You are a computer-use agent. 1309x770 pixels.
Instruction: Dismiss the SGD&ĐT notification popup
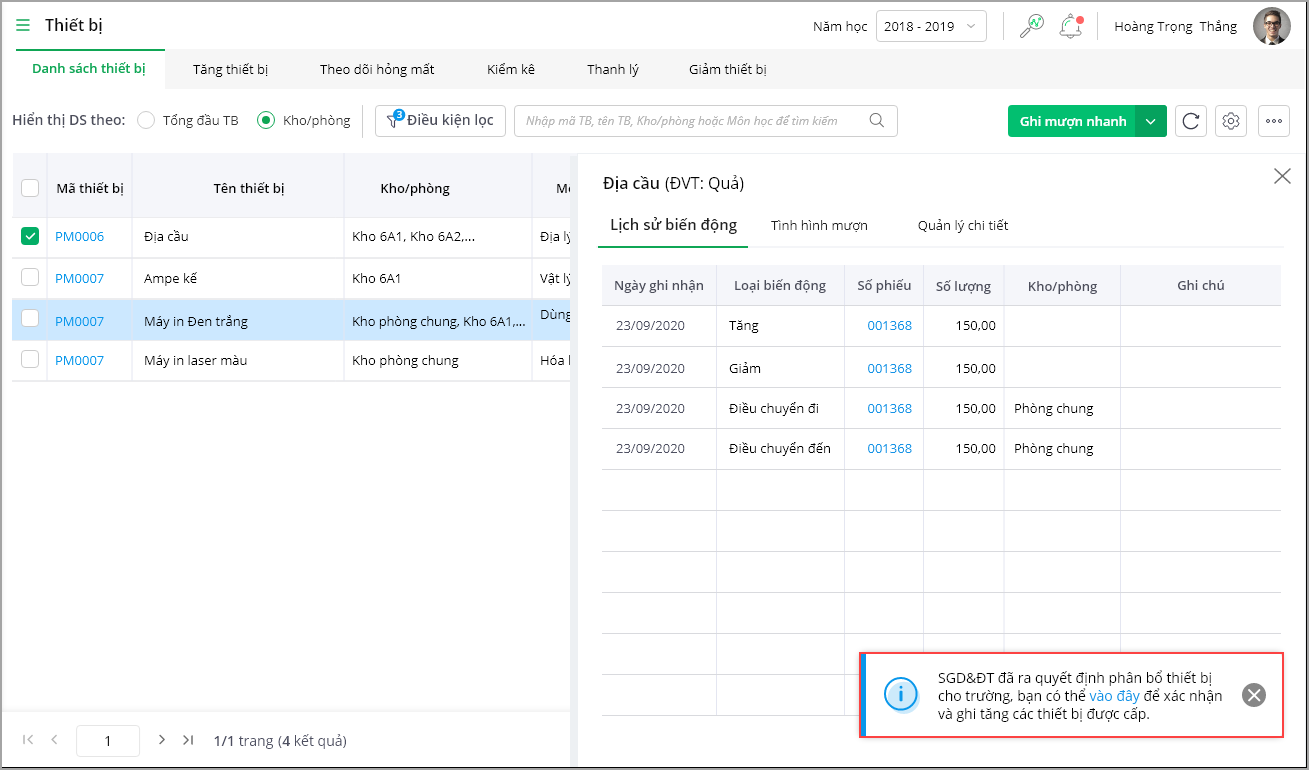tap(1253, 695)
